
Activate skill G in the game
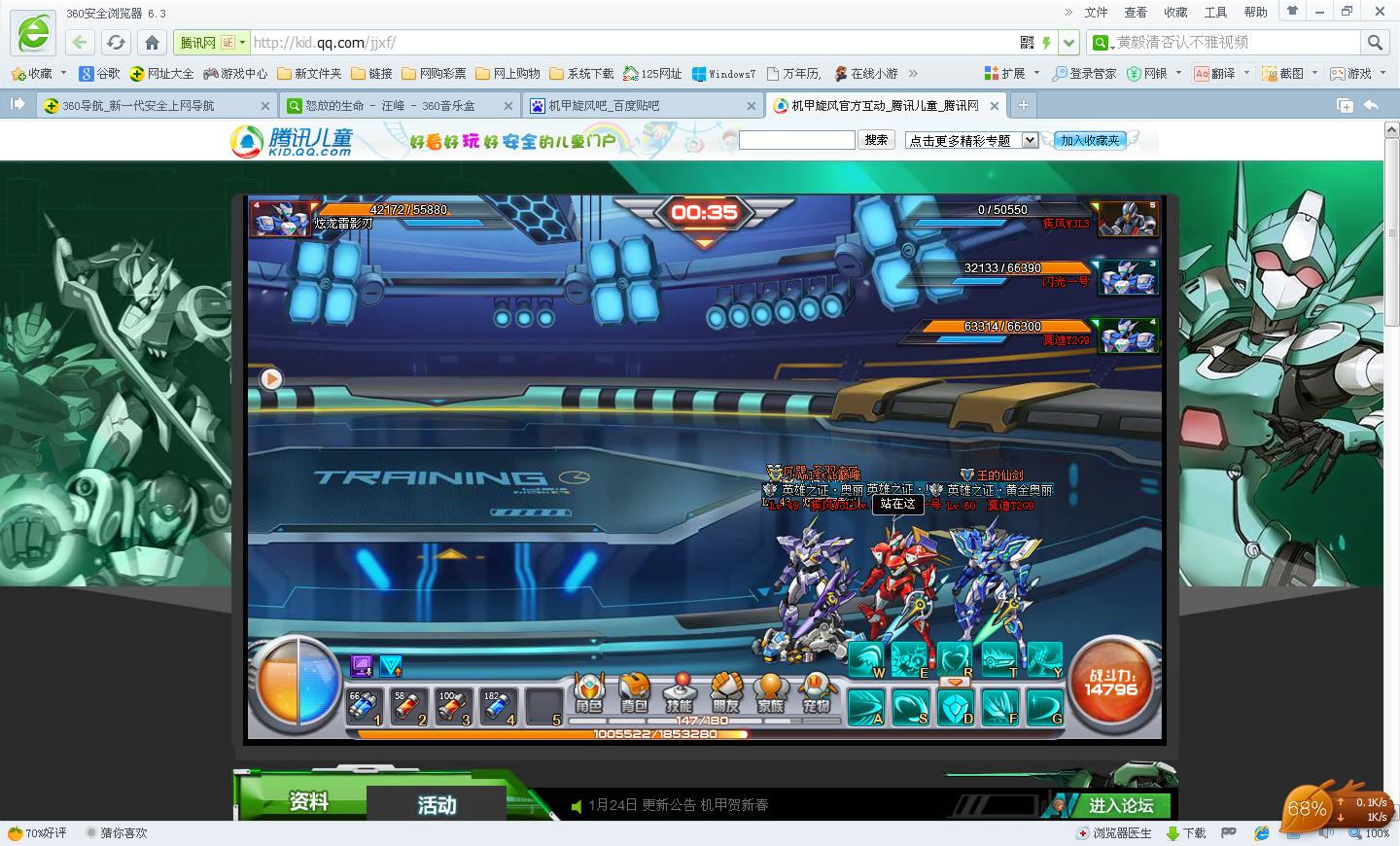1045,707
